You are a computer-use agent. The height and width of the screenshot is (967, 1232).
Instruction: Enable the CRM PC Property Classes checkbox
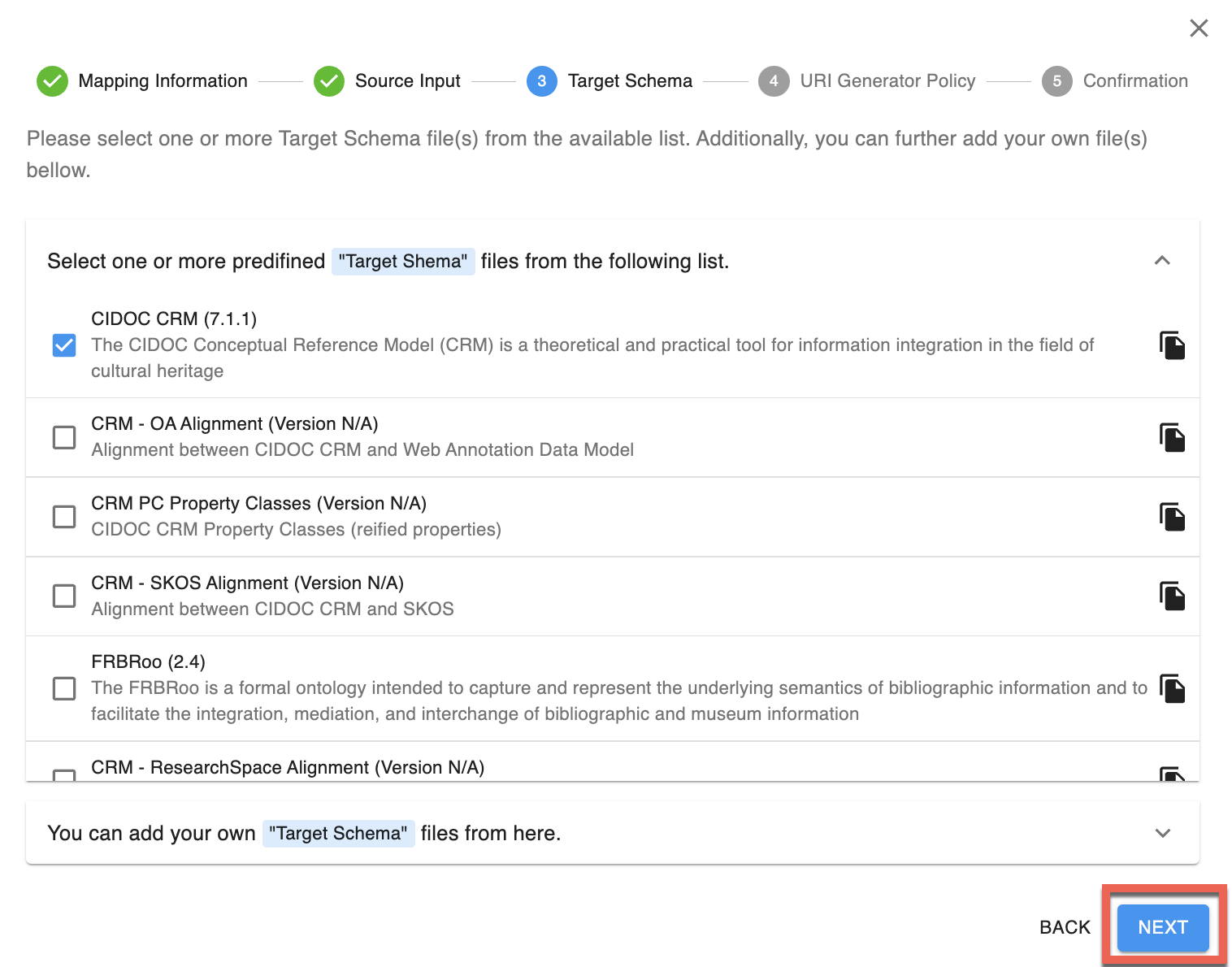[64, 517]
